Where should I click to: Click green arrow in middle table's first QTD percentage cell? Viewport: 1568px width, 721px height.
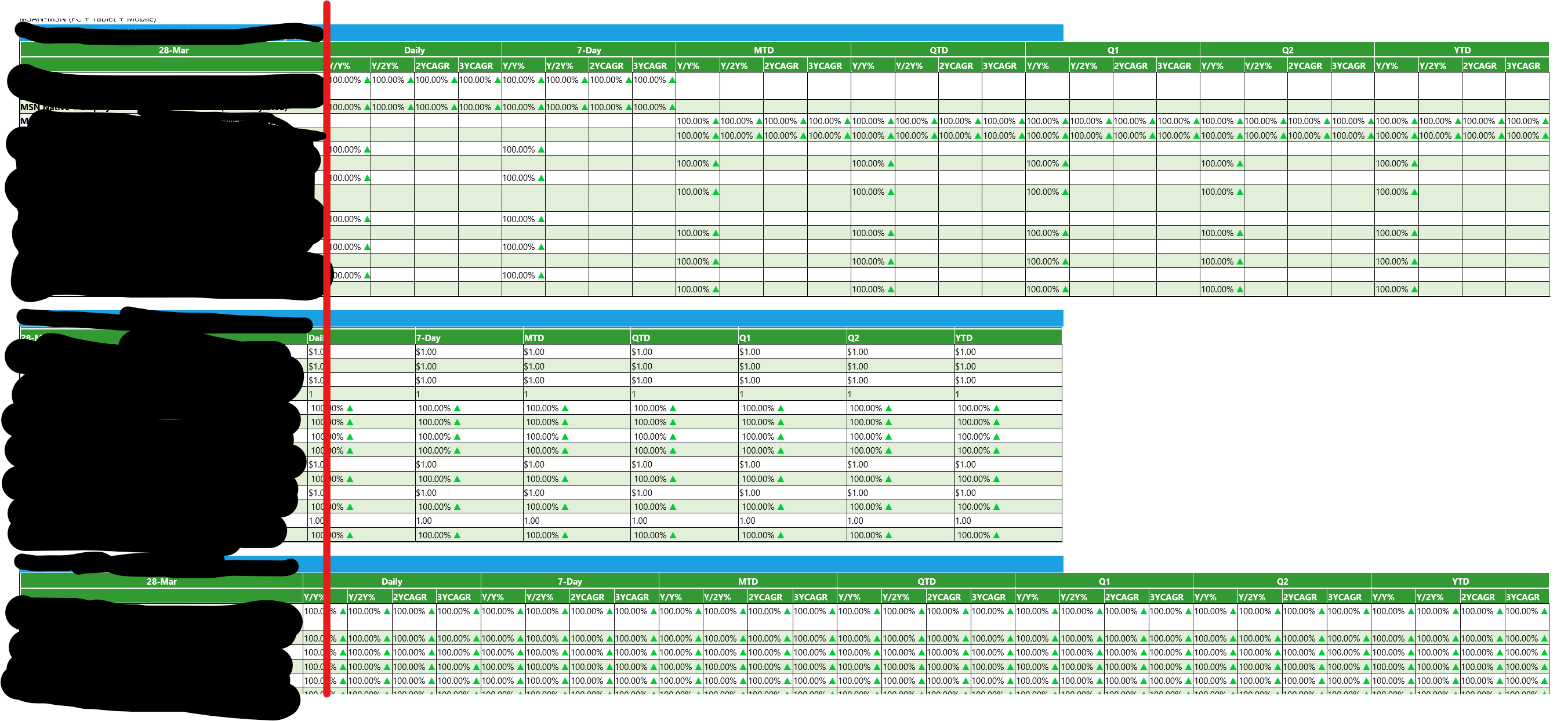point(673,408)
